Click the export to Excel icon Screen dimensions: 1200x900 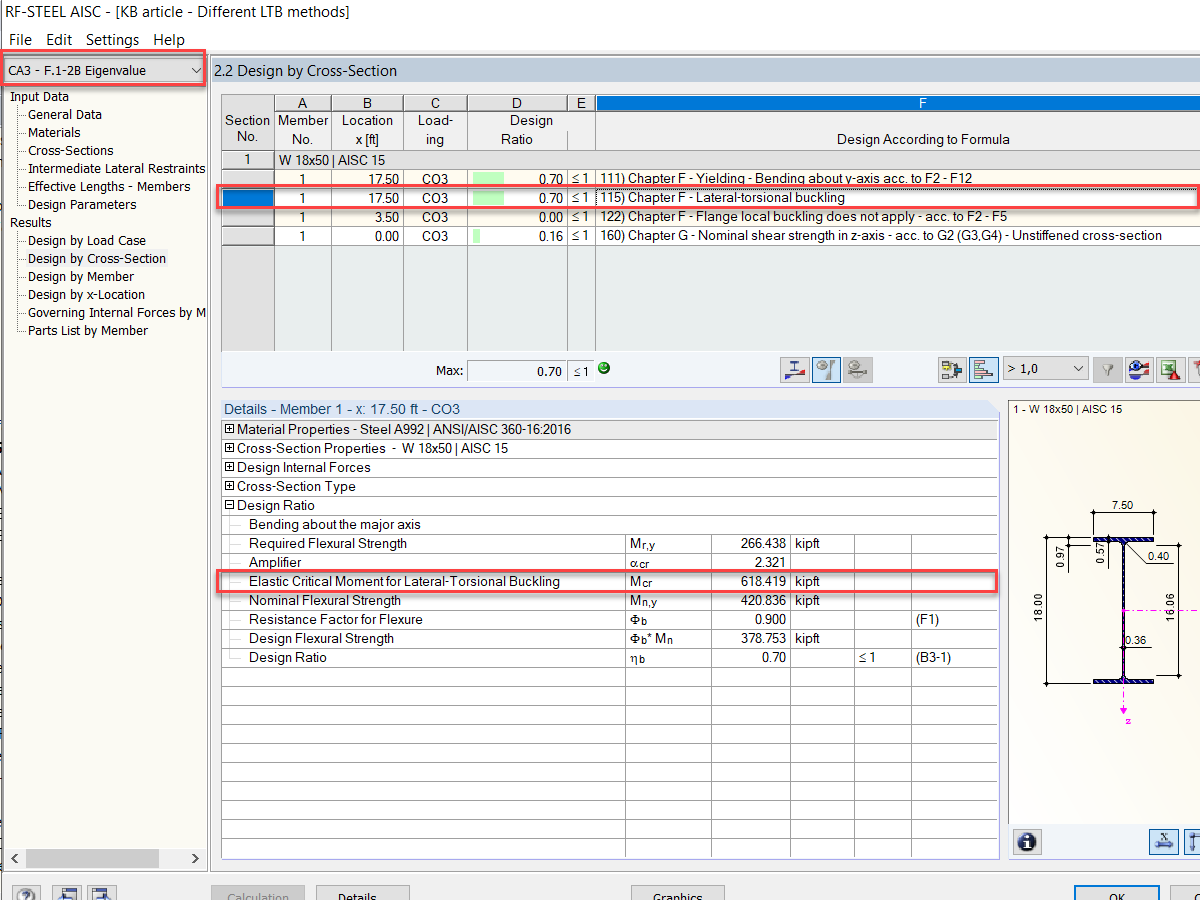[x=1171, y=369]
